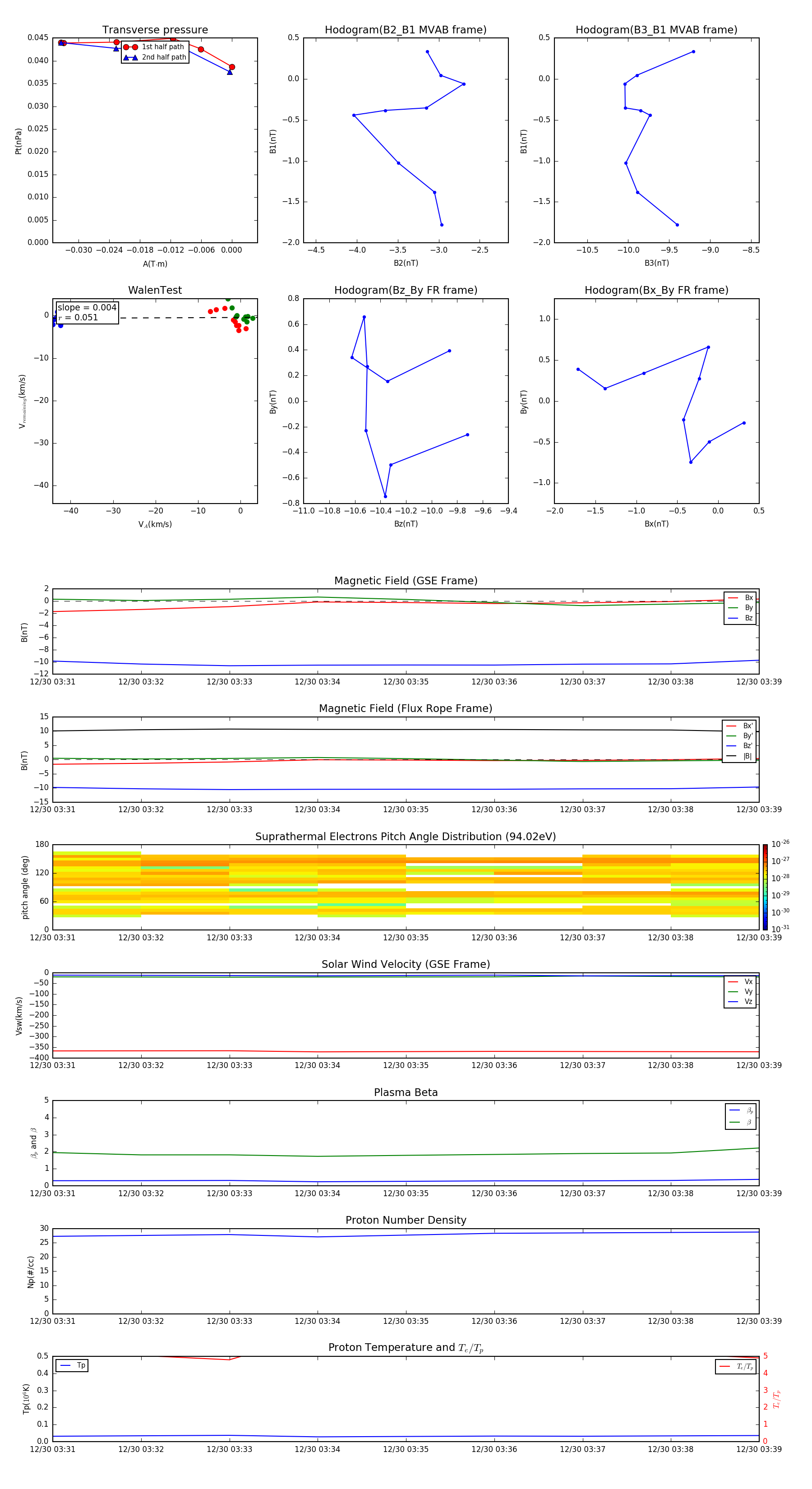Click the 'Magnetic Field (GSE Frame)' title
The height and width of the screenshot is (1489, 812).
(x=406, y=581)
